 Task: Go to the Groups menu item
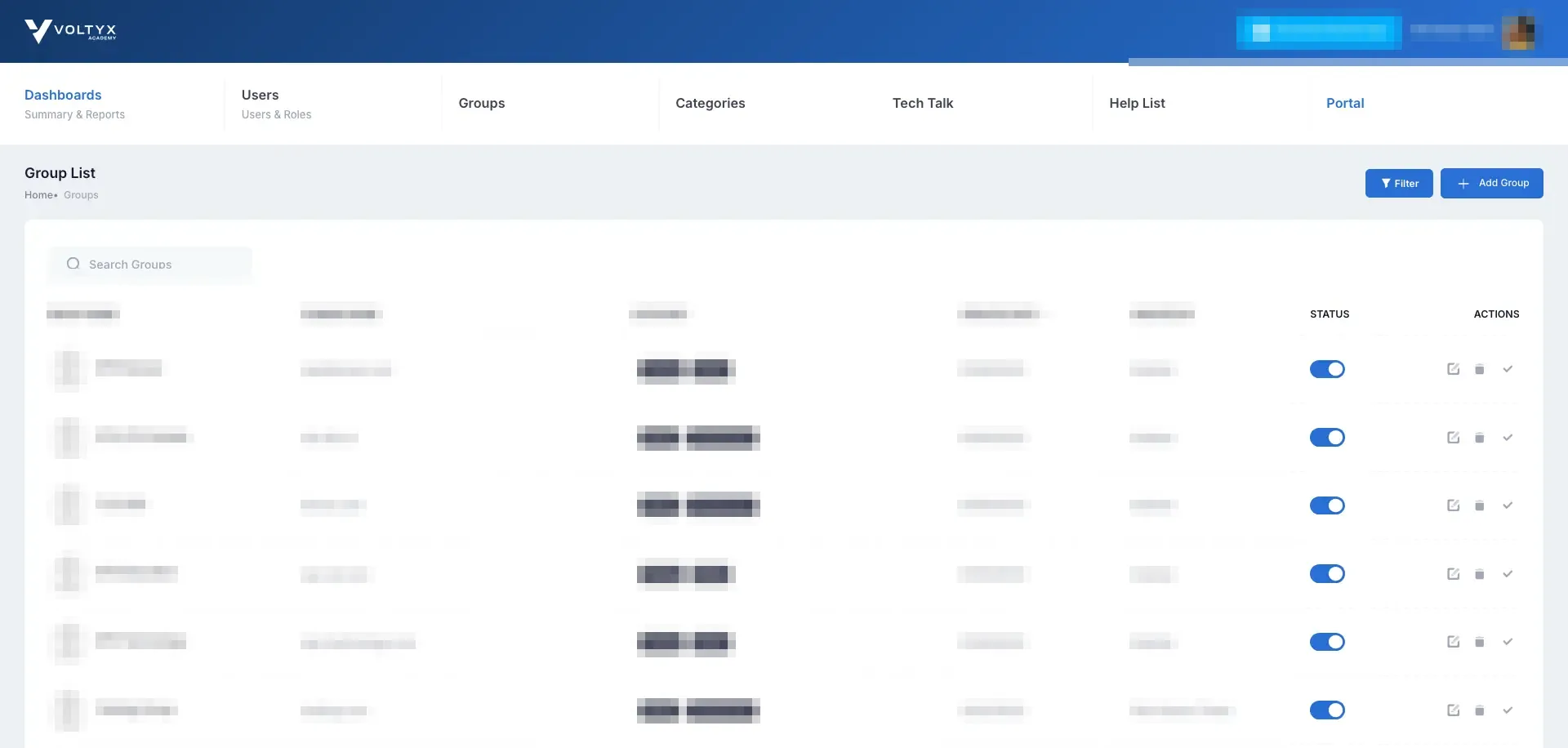482,103
